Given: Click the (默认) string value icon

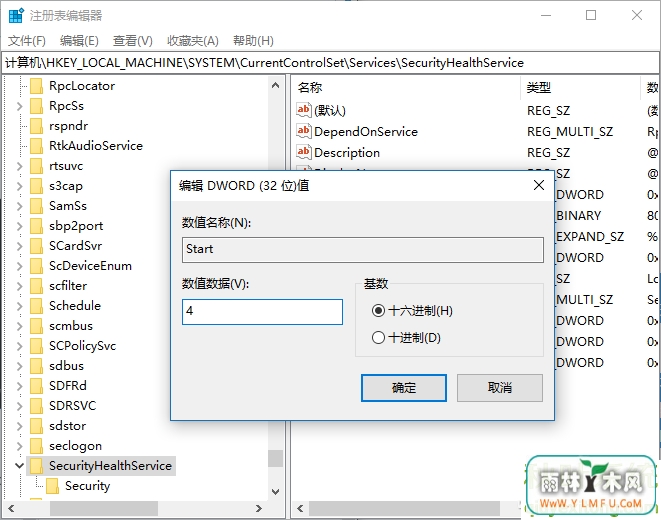Looking at the screenshot, I should point(304,110).
